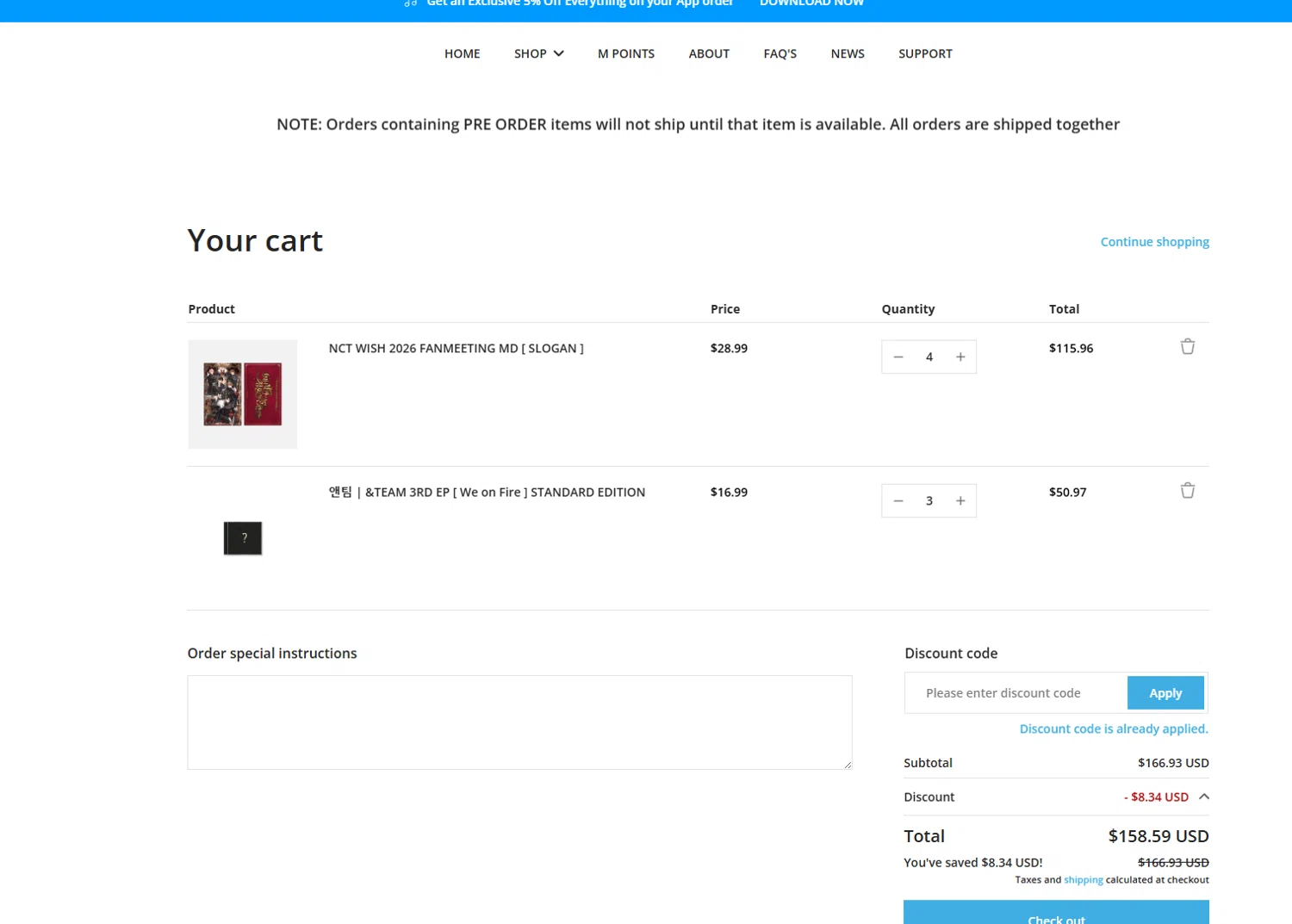Open shipping policy link
Image resolution: width=1292 pixels, height=924 pixels.
coord(1084,880)
